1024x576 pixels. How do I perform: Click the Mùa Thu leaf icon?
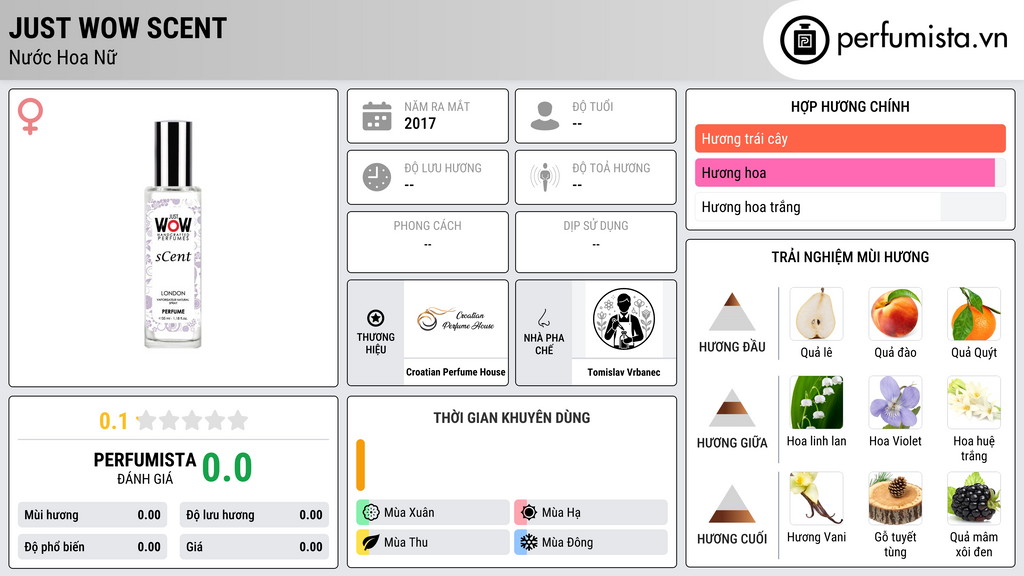(x=371, y=542)
